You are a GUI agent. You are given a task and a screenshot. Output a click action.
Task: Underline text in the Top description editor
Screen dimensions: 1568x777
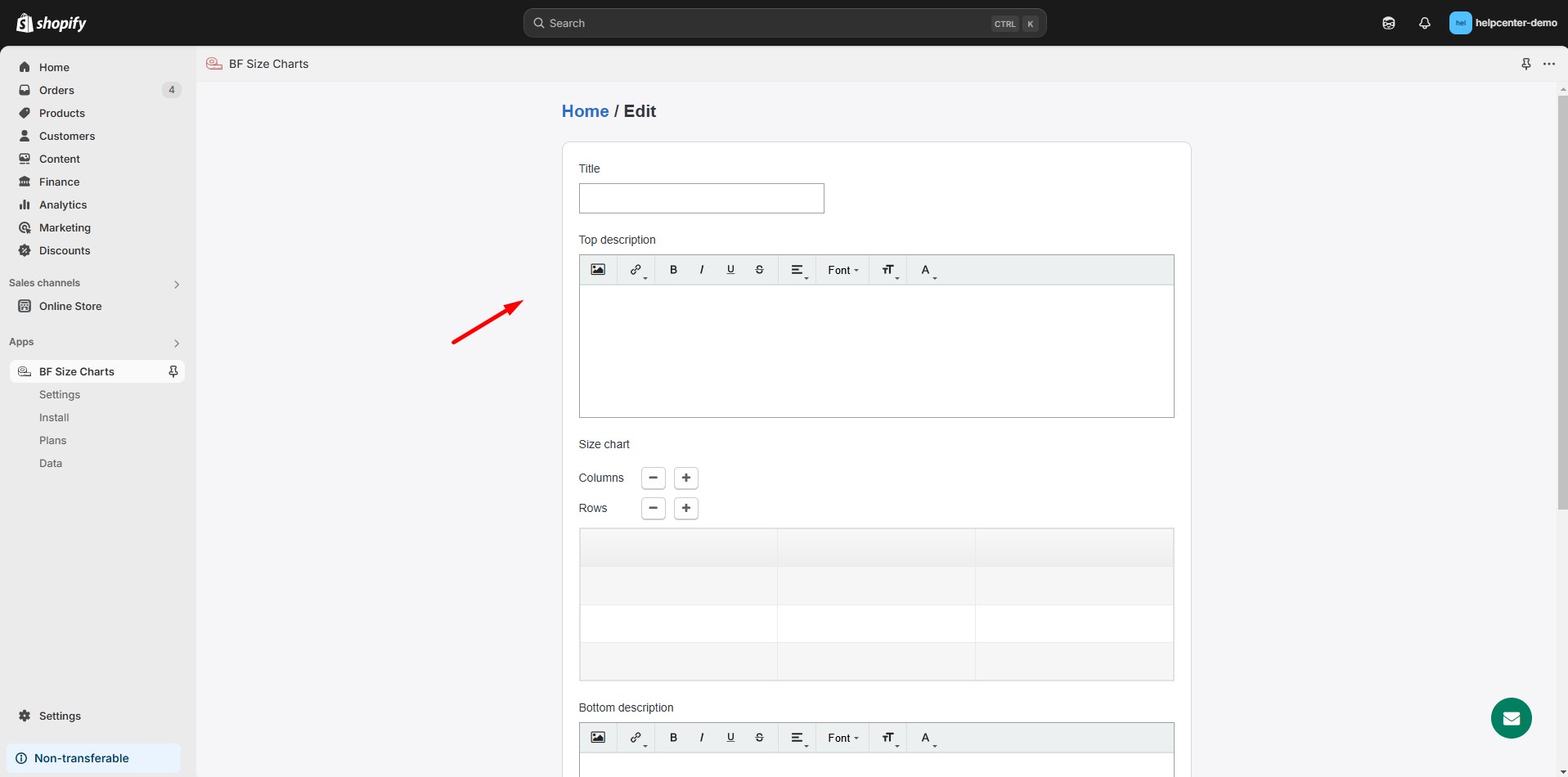pyautogui.click(x=730, y=269)
